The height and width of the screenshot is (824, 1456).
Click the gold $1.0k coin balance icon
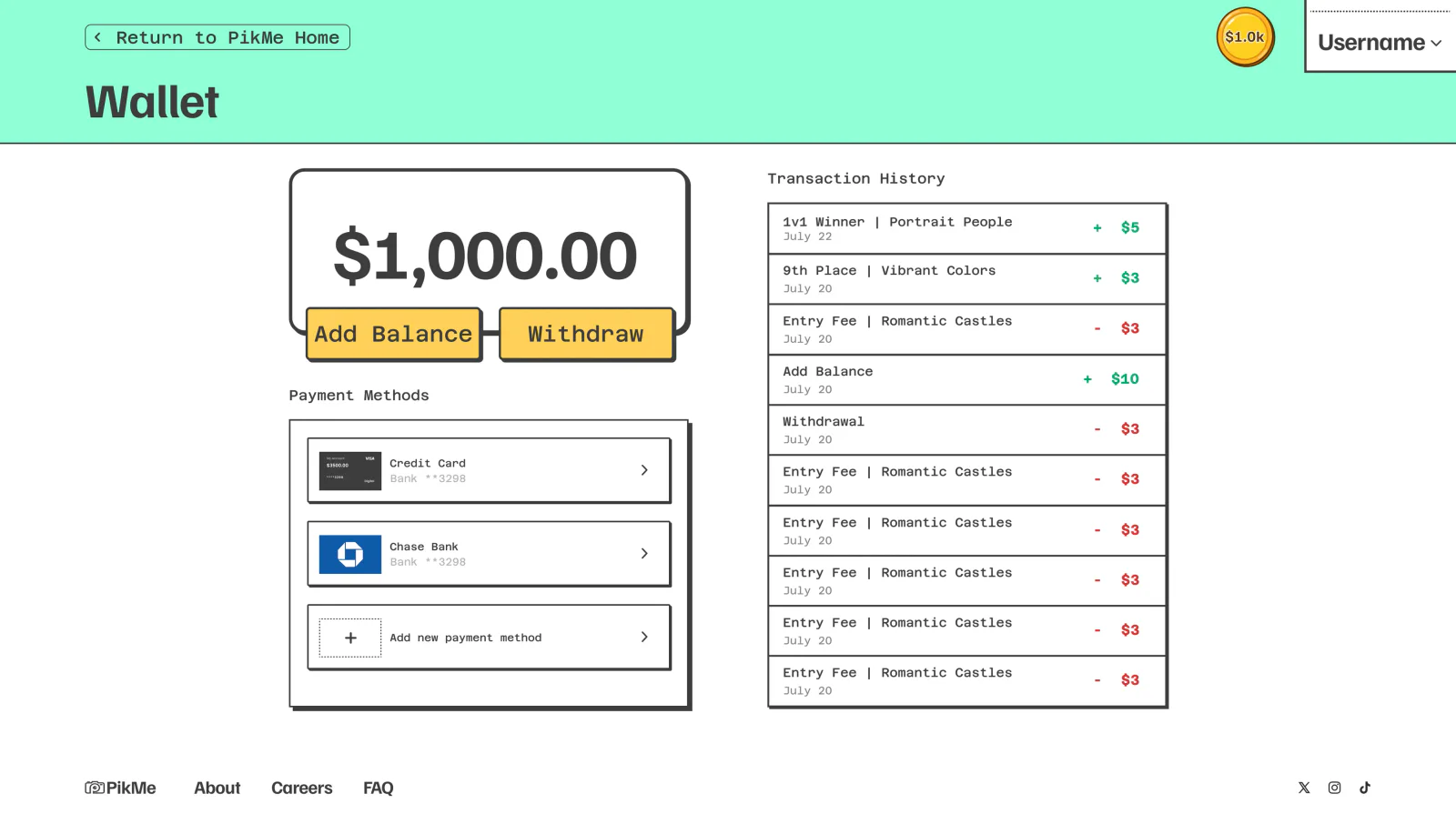pyautogui.click(x=1245, y=37)
